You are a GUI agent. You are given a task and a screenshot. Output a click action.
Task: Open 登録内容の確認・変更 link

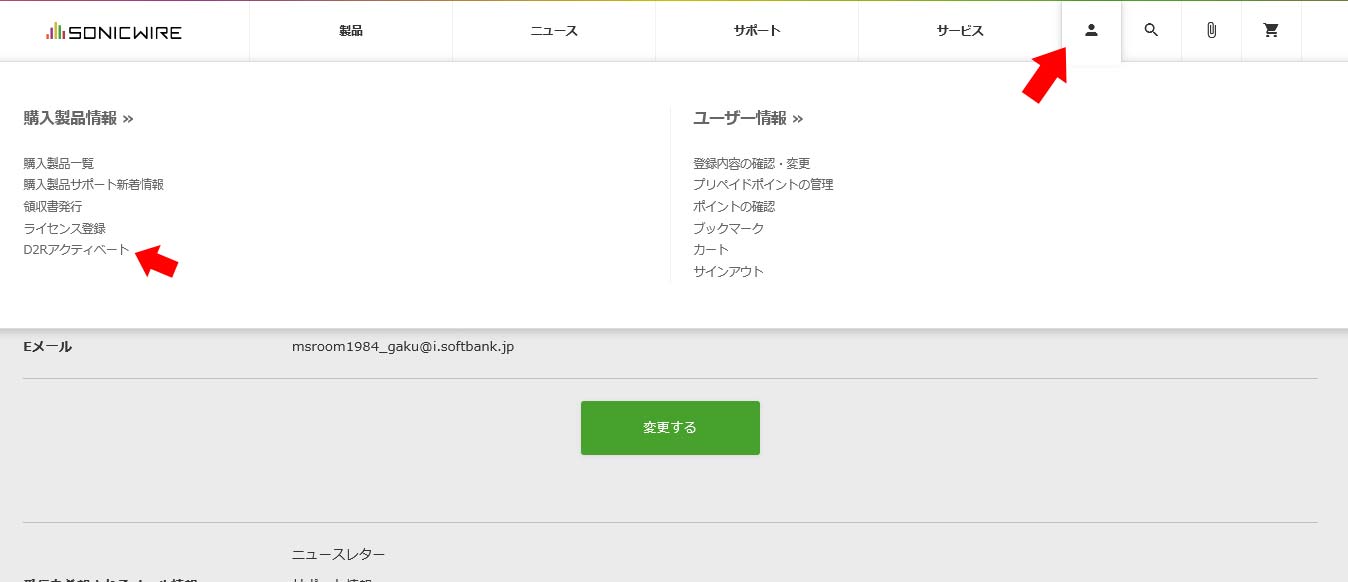(x=751, y=163)
